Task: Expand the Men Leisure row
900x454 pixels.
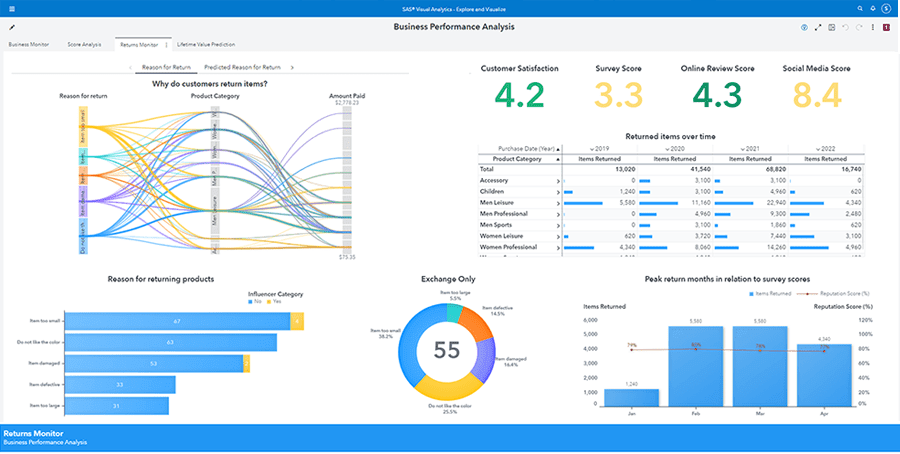Action: pos(557,202)
